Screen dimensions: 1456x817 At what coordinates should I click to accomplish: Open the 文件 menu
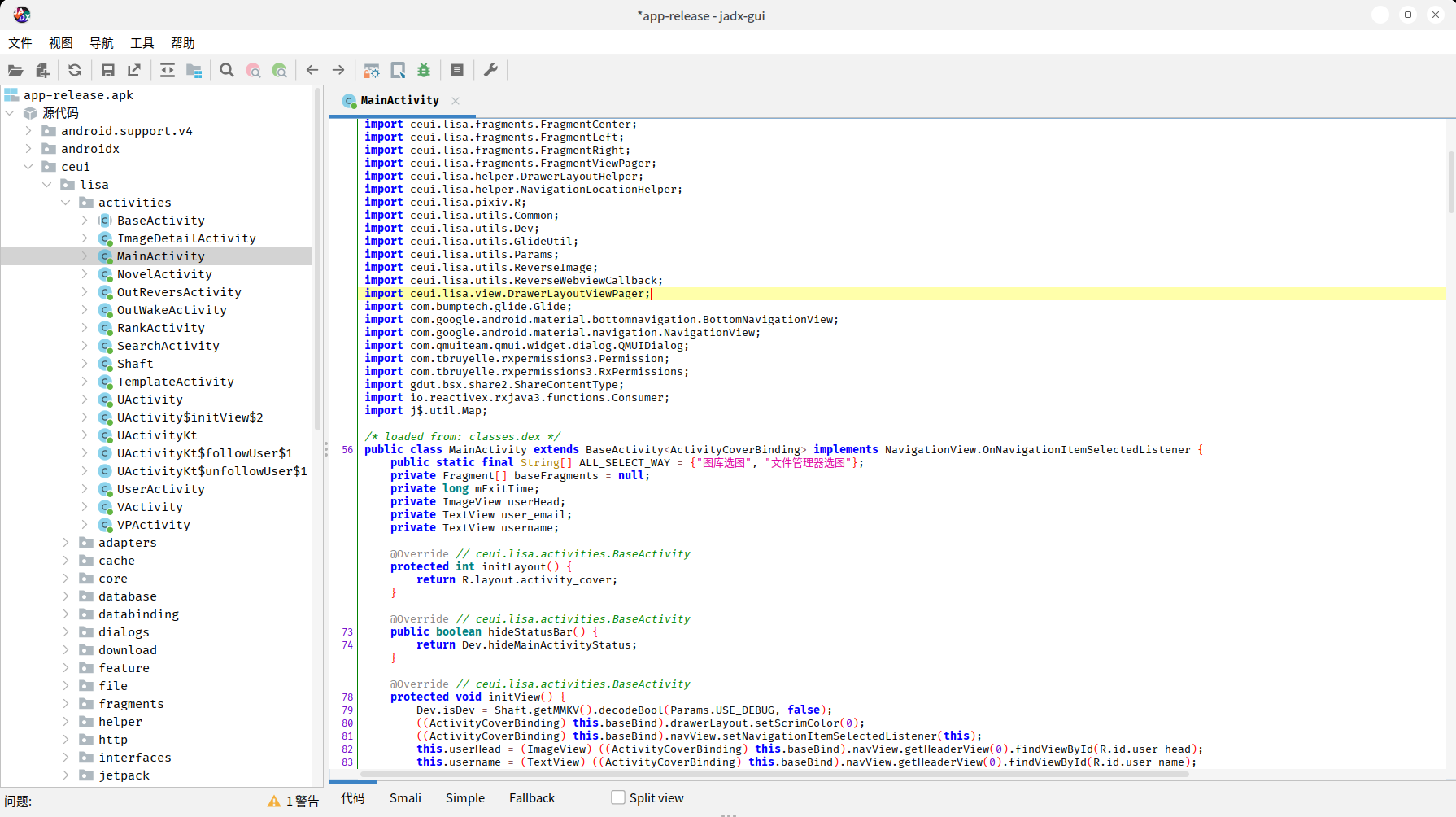(x=20, y=43)
